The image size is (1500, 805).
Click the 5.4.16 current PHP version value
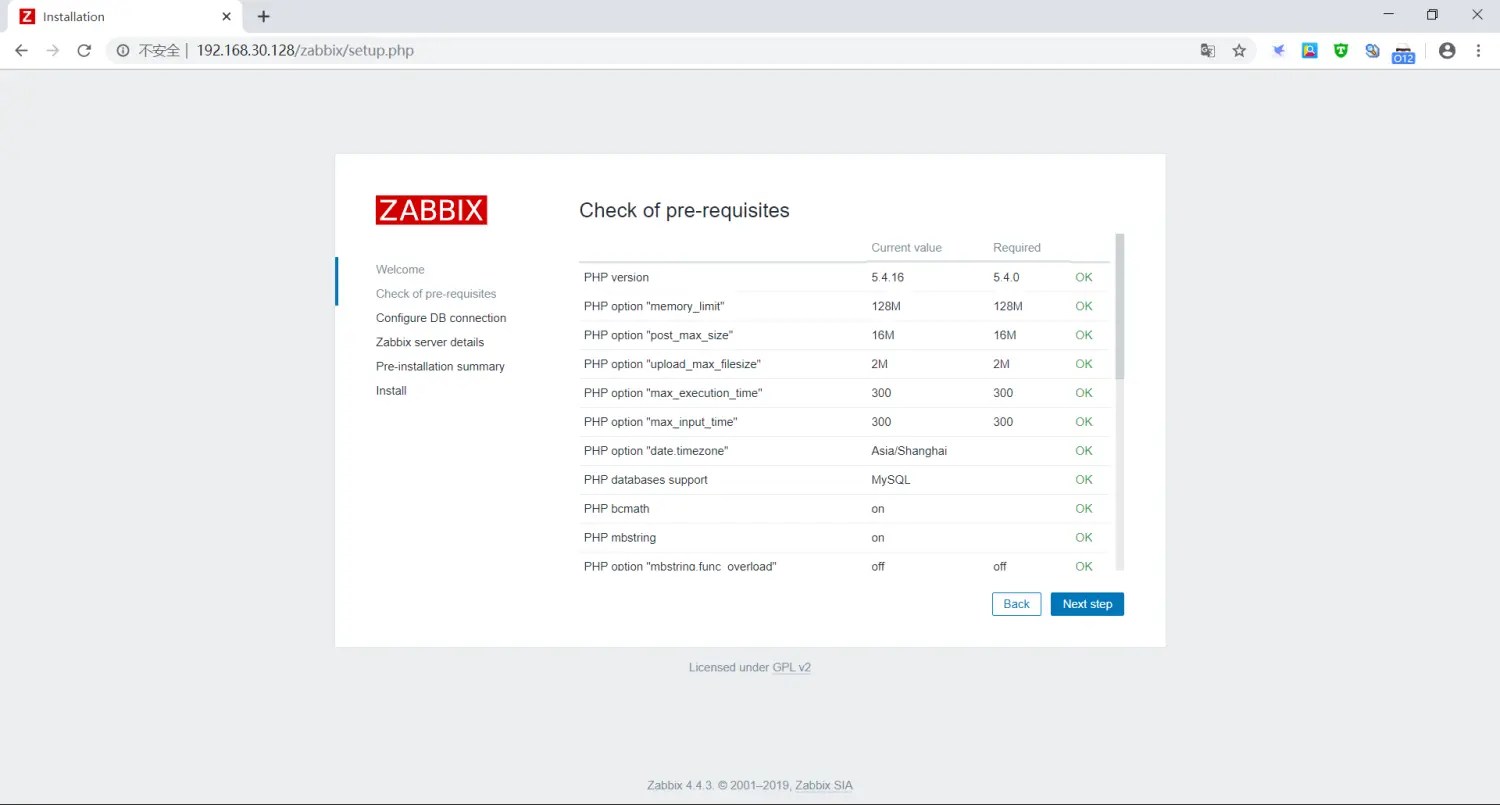[x=888, y=277]
